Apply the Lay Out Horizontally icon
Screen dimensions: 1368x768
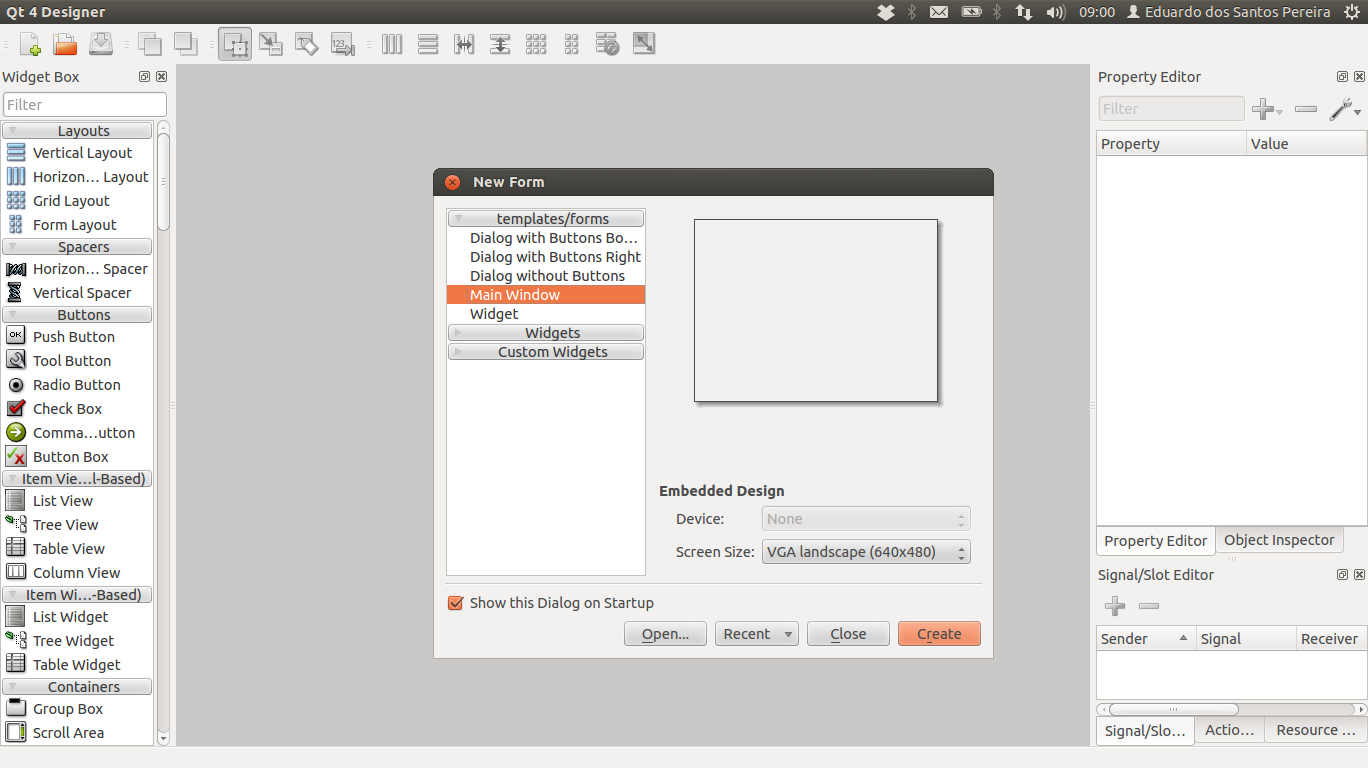point(391,43)
